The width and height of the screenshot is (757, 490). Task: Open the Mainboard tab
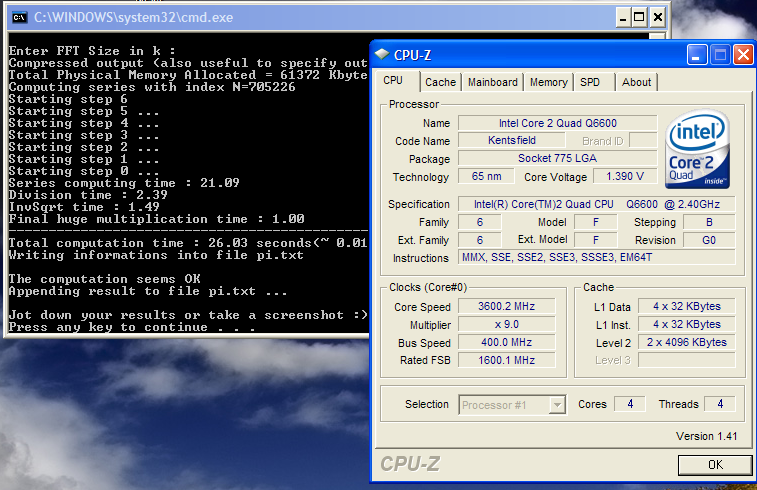pyautogui.click(x=492, y=82)
